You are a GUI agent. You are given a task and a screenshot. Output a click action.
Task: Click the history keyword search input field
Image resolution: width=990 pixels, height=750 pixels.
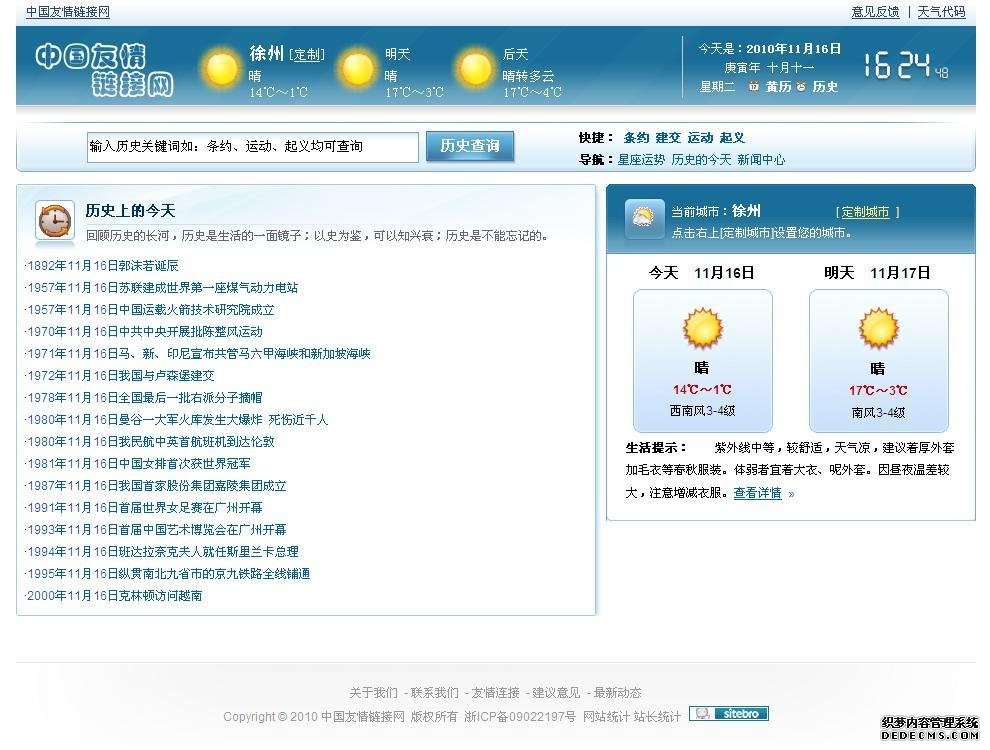pos(250,146)
